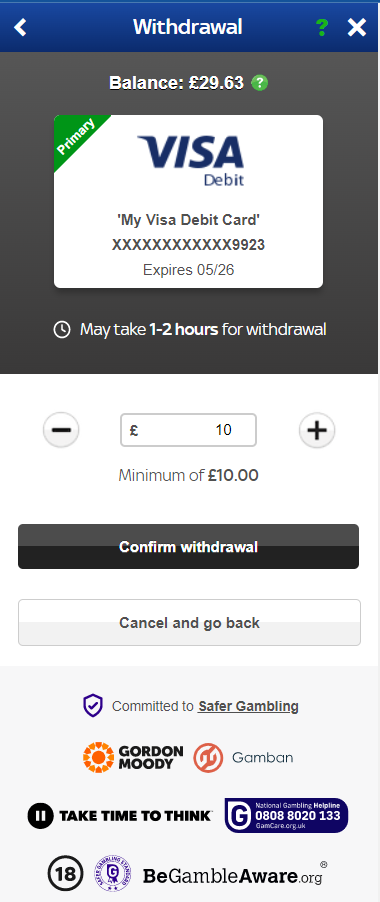The width and height of the screenshot is (380, 902).
Task: Decrease withdrawal amount with minus button
Action: coord(61,430)
